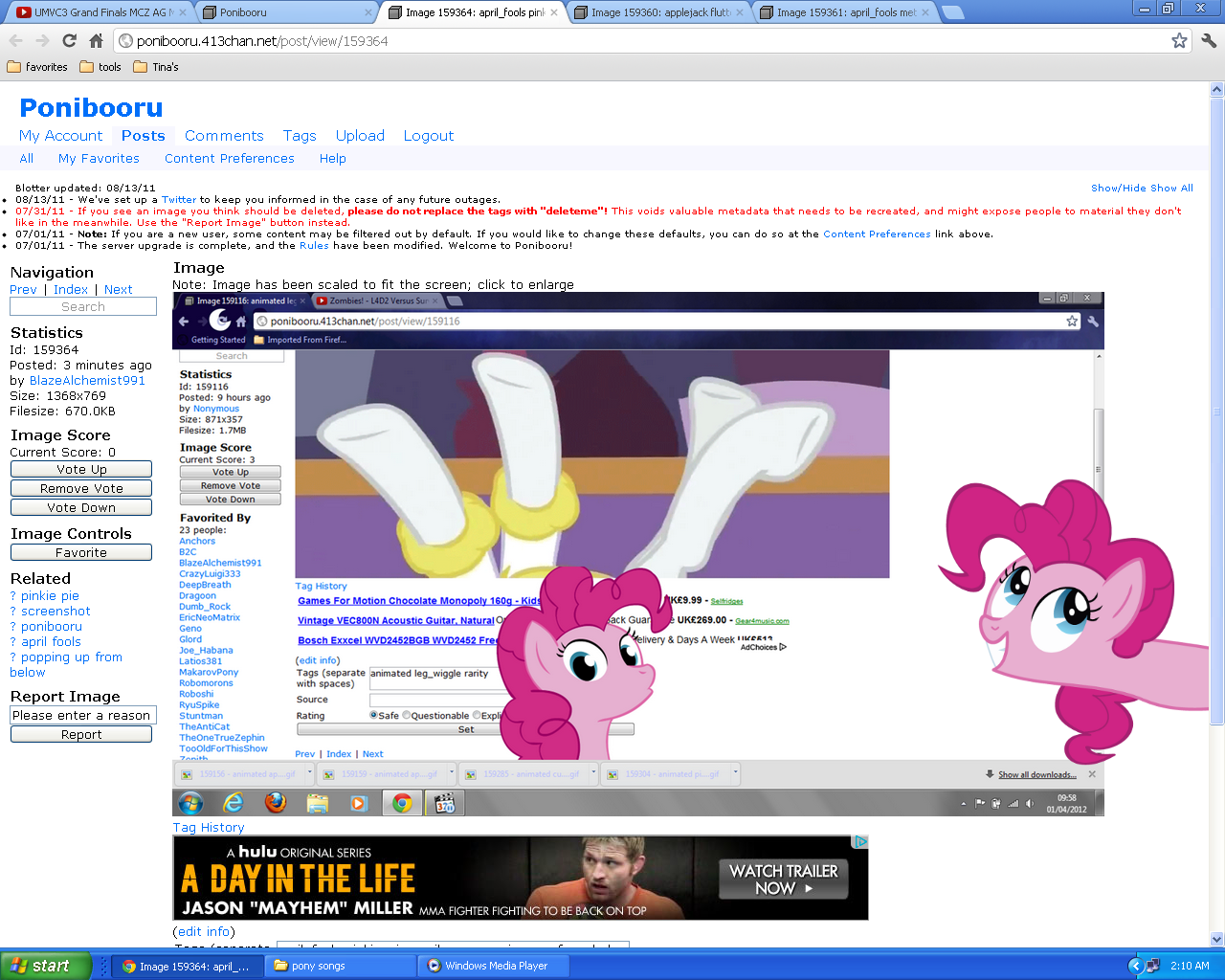Open the My Account menu item
The image size is (1225, 980).
[x=60, y=136]
